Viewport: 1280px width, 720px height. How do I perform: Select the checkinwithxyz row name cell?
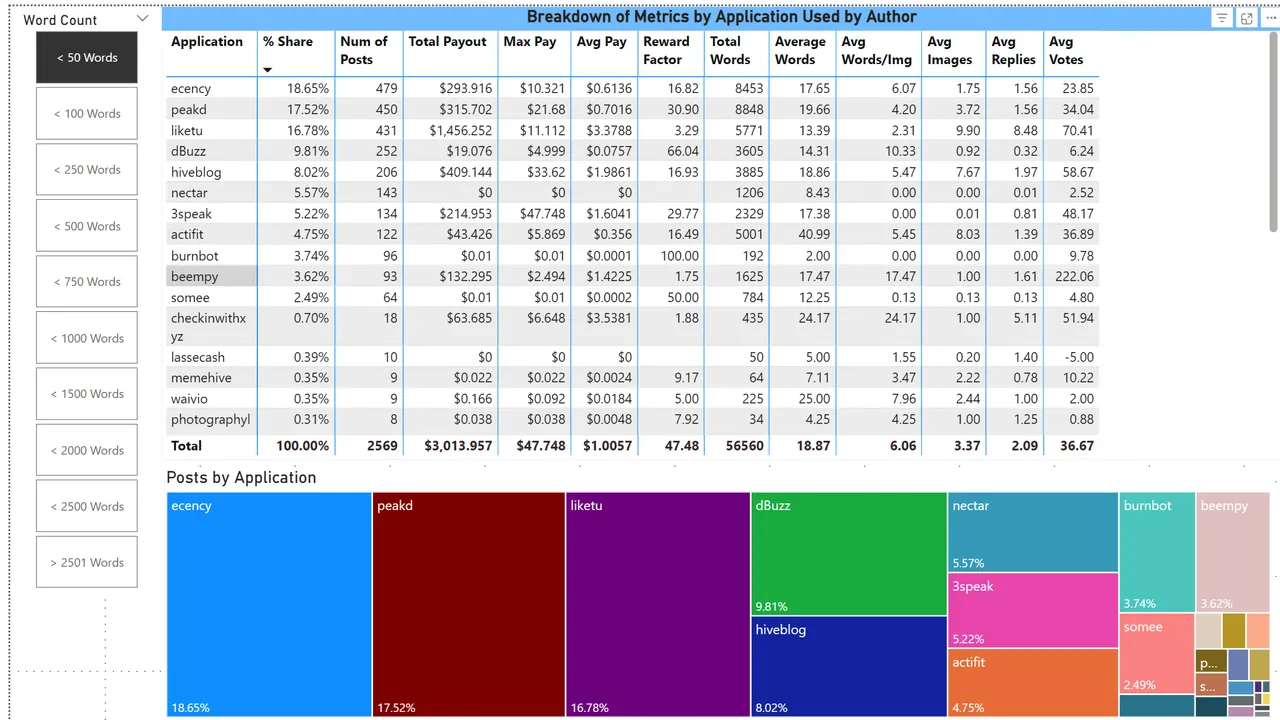point(211,327)
